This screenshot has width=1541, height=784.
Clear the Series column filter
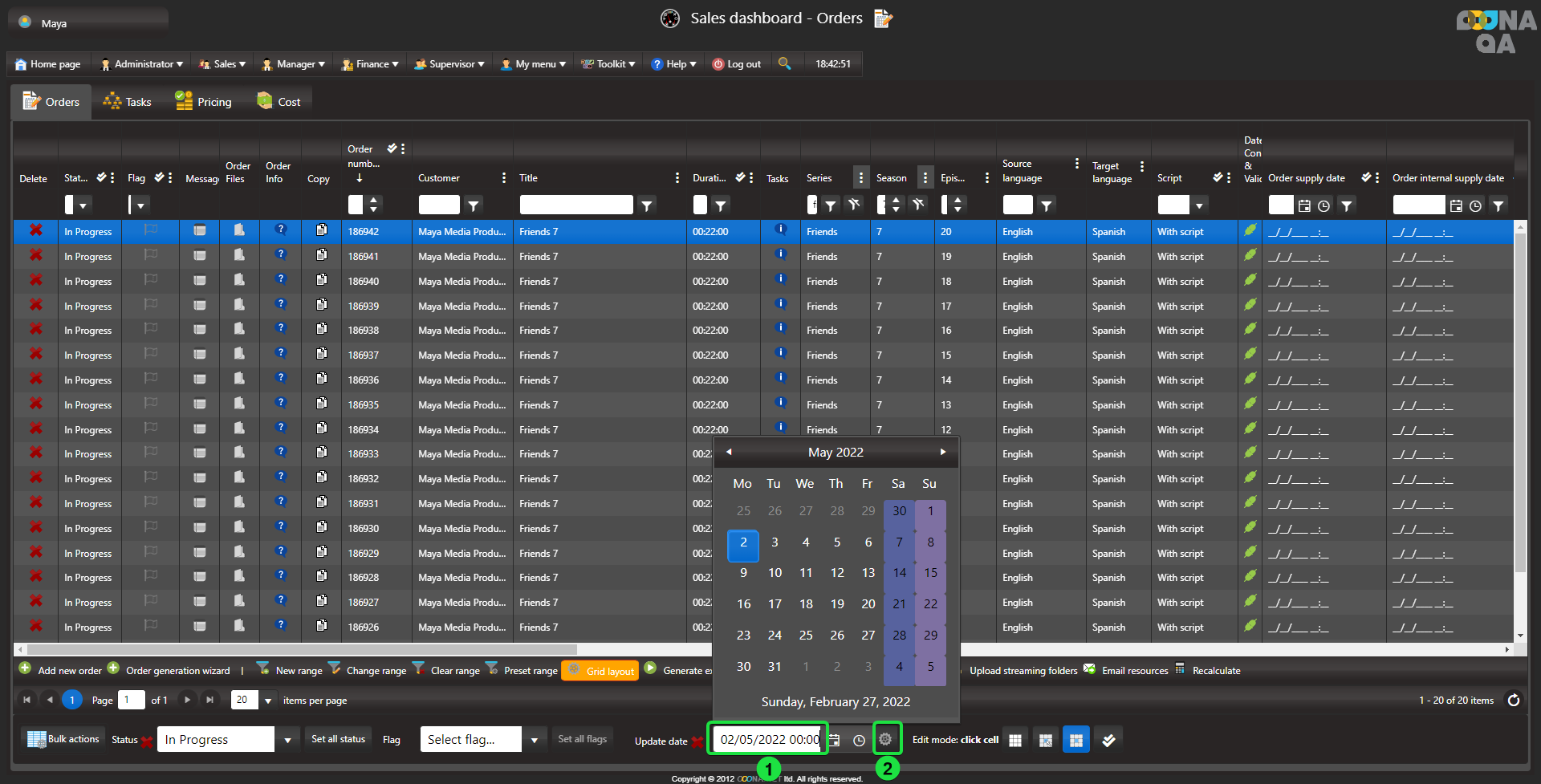pos(854,205)
